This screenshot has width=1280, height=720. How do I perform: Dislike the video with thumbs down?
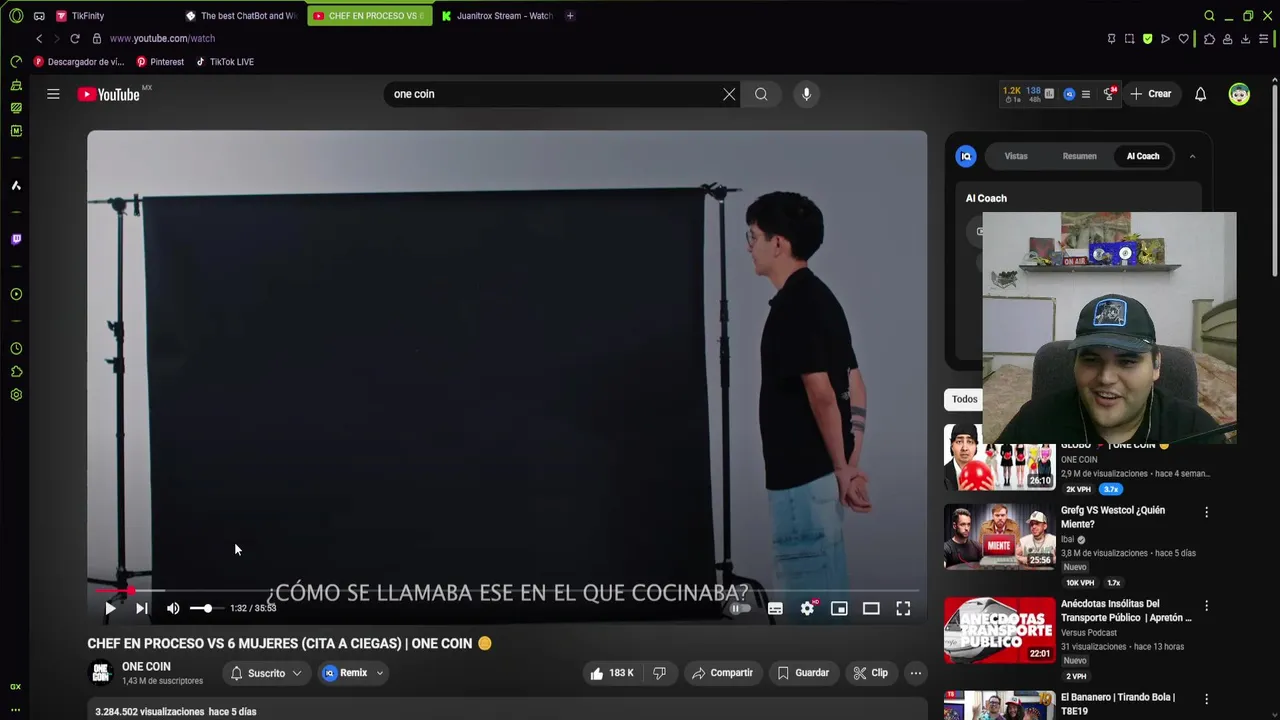click(659, 673)
